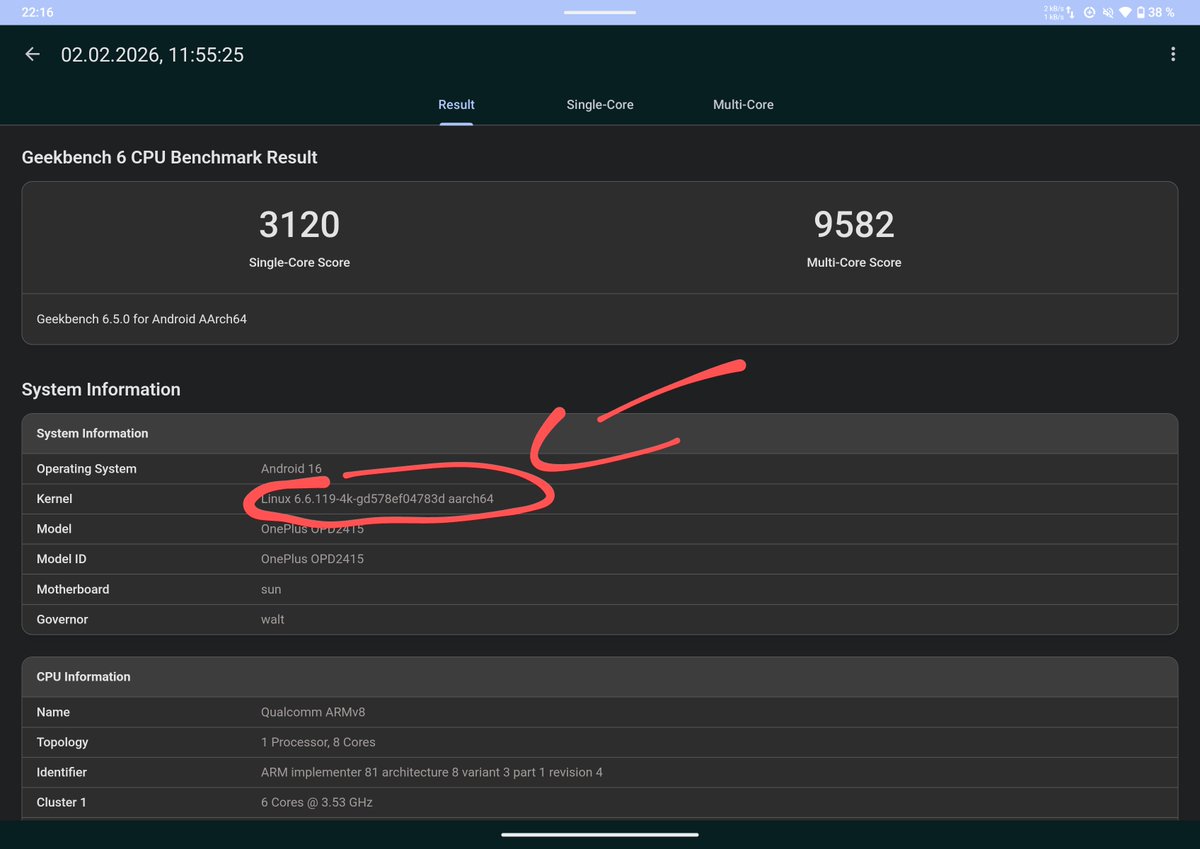Tap the Qualcomm ARMv8 value
The height and width of the screenshot is (849, 1200).
coord(312,712)
